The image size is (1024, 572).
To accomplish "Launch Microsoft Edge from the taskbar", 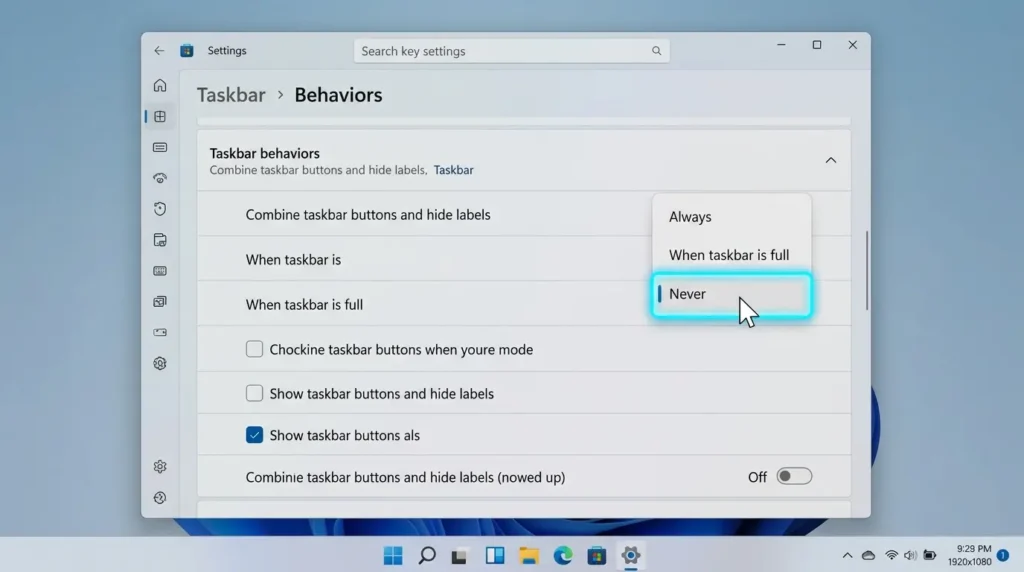I will [x=563, y=556].
